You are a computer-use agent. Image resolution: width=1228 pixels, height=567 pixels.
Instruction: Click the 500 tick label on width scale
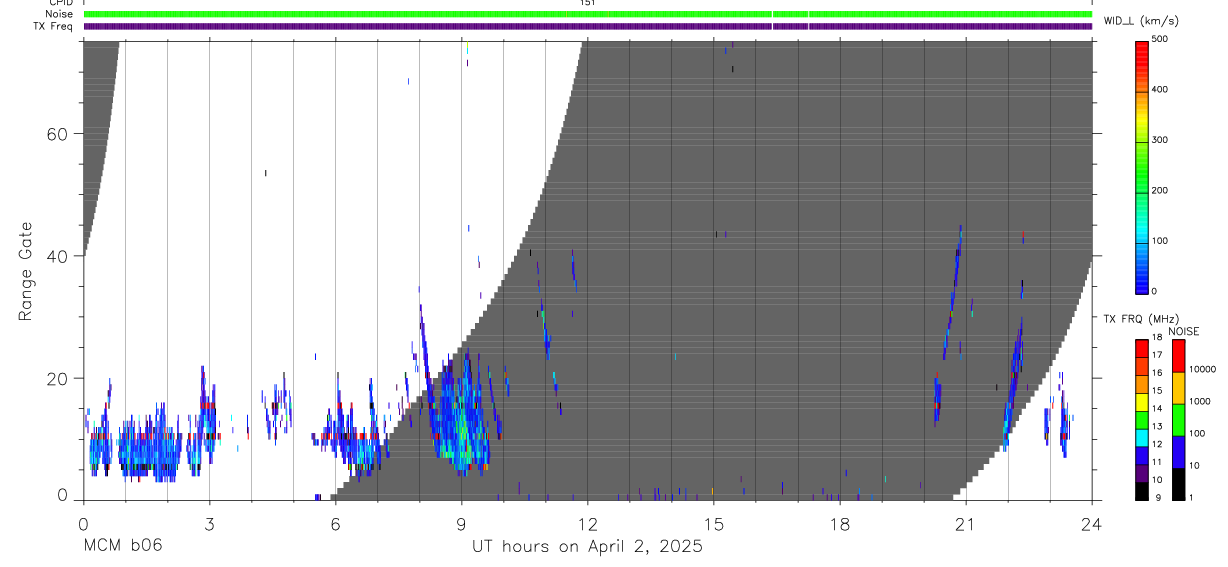click(1161, 39)
